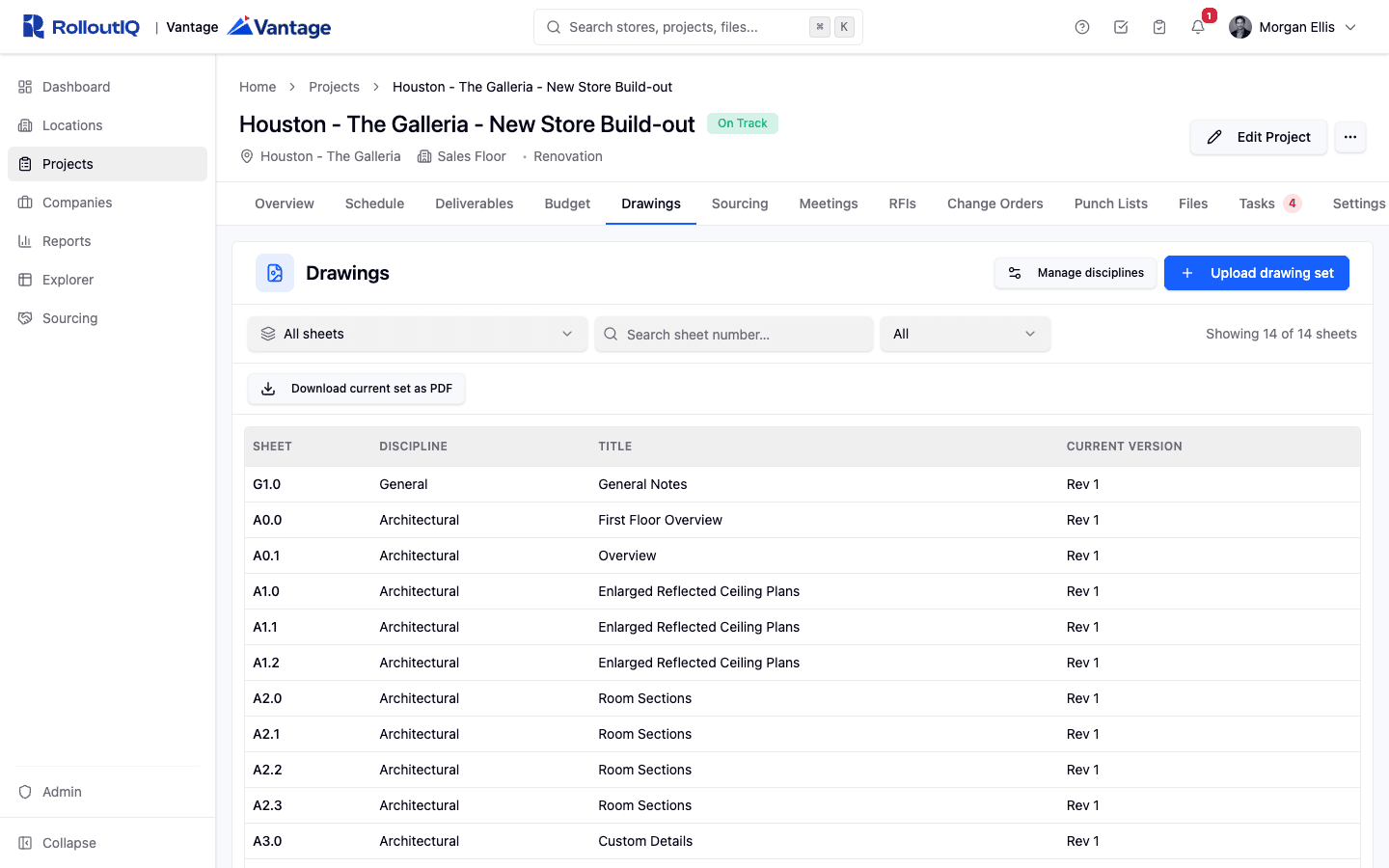Open the Change Orders tab
The image size is (1389, 868).
click(x=995, y=203)
